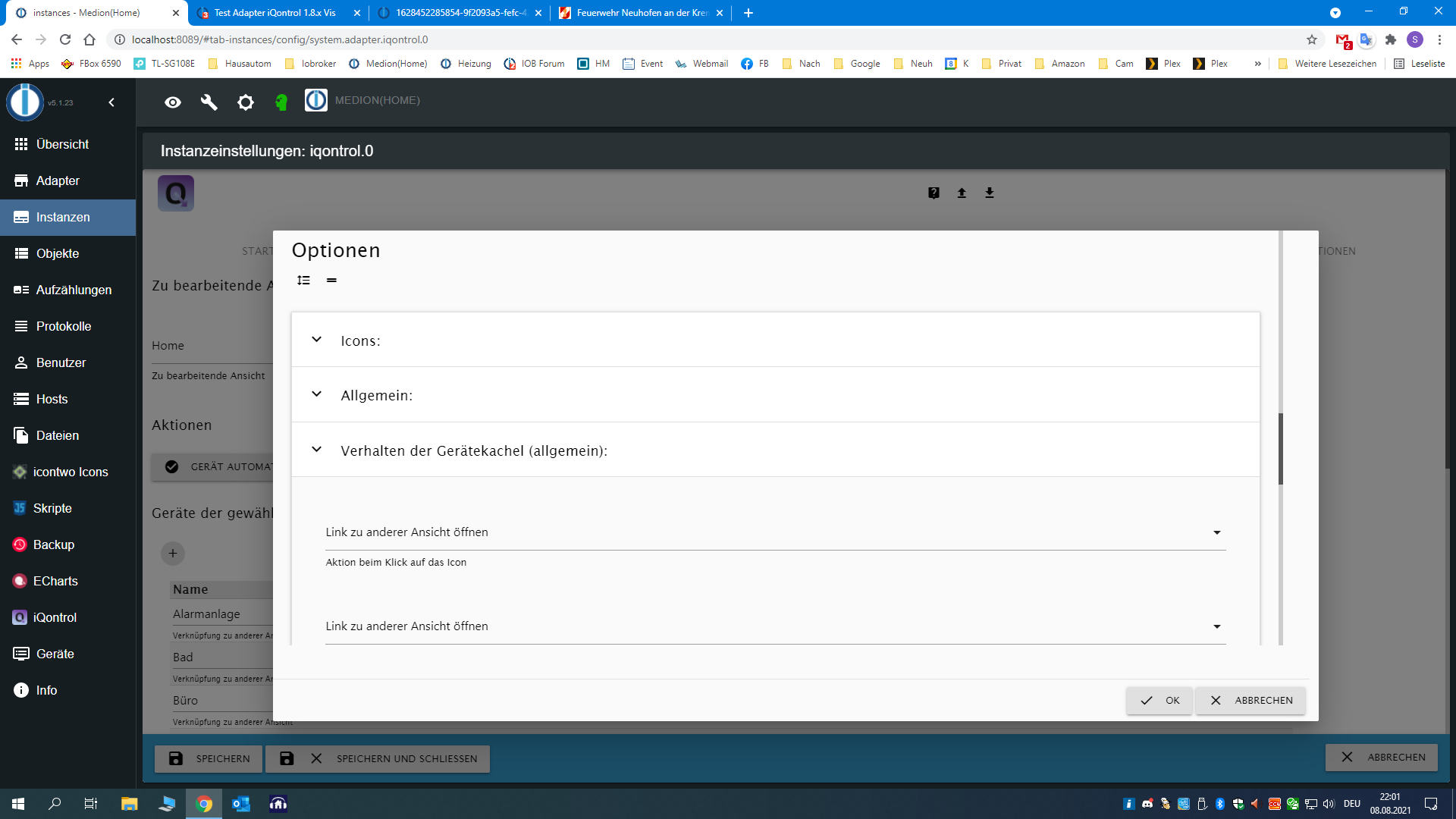Expand the Icons section chevron
The image size is (1456, 819).
pyautogui.click(x=317, y=340)
